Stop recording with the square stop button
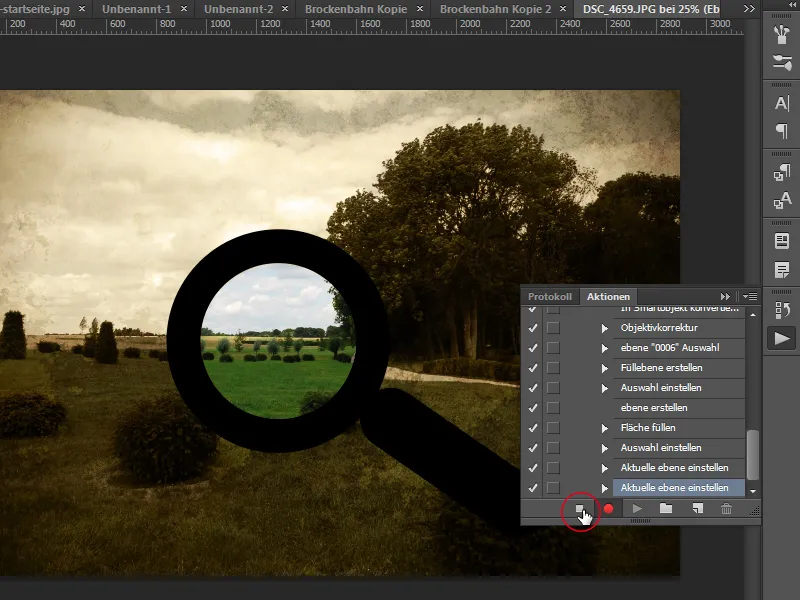Viewport: 800px width, 600px height. [580, 509]
